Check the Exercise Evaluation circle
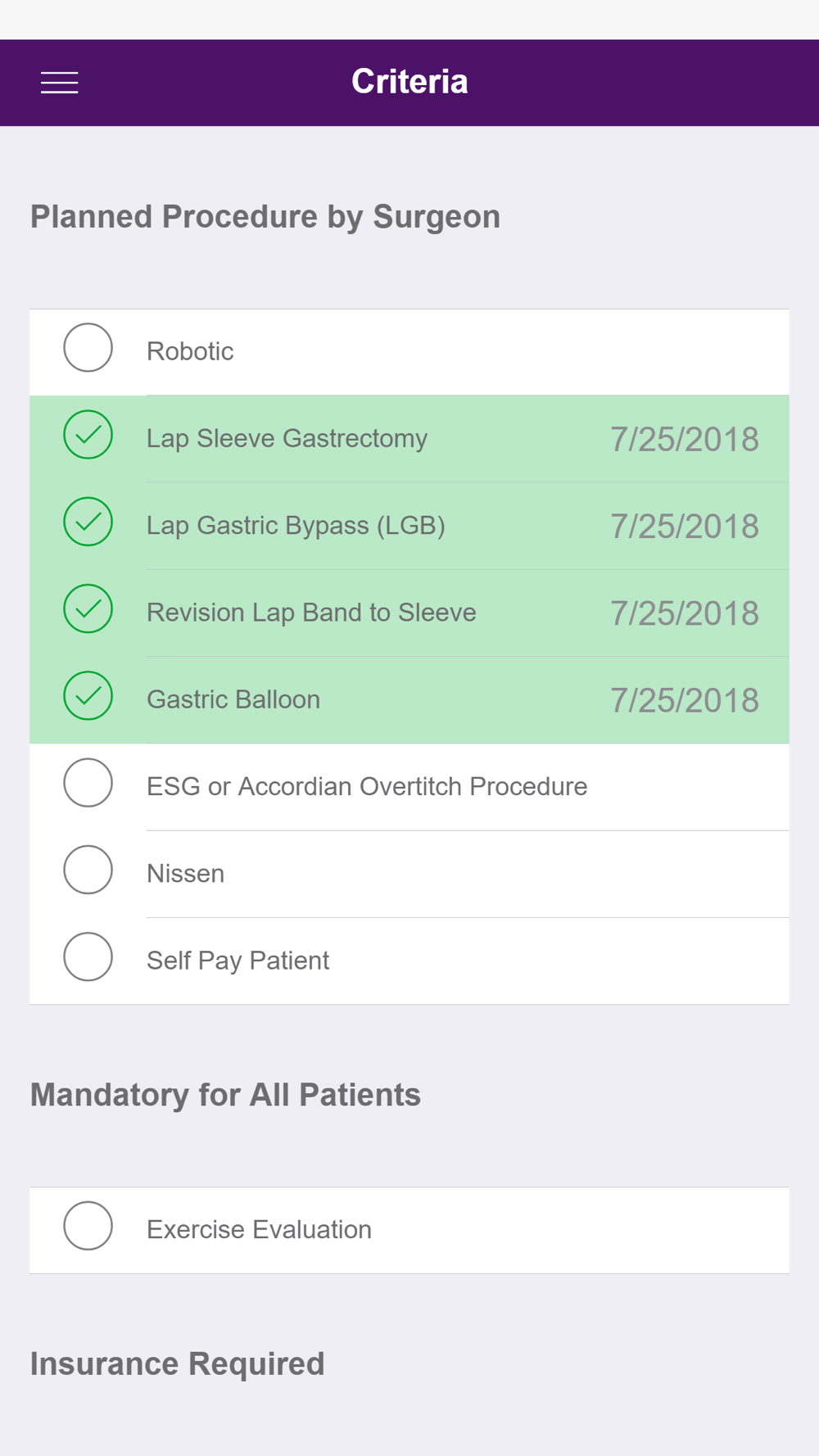Viewport: 819px width, 1456px height. [x=88, y=1226]
